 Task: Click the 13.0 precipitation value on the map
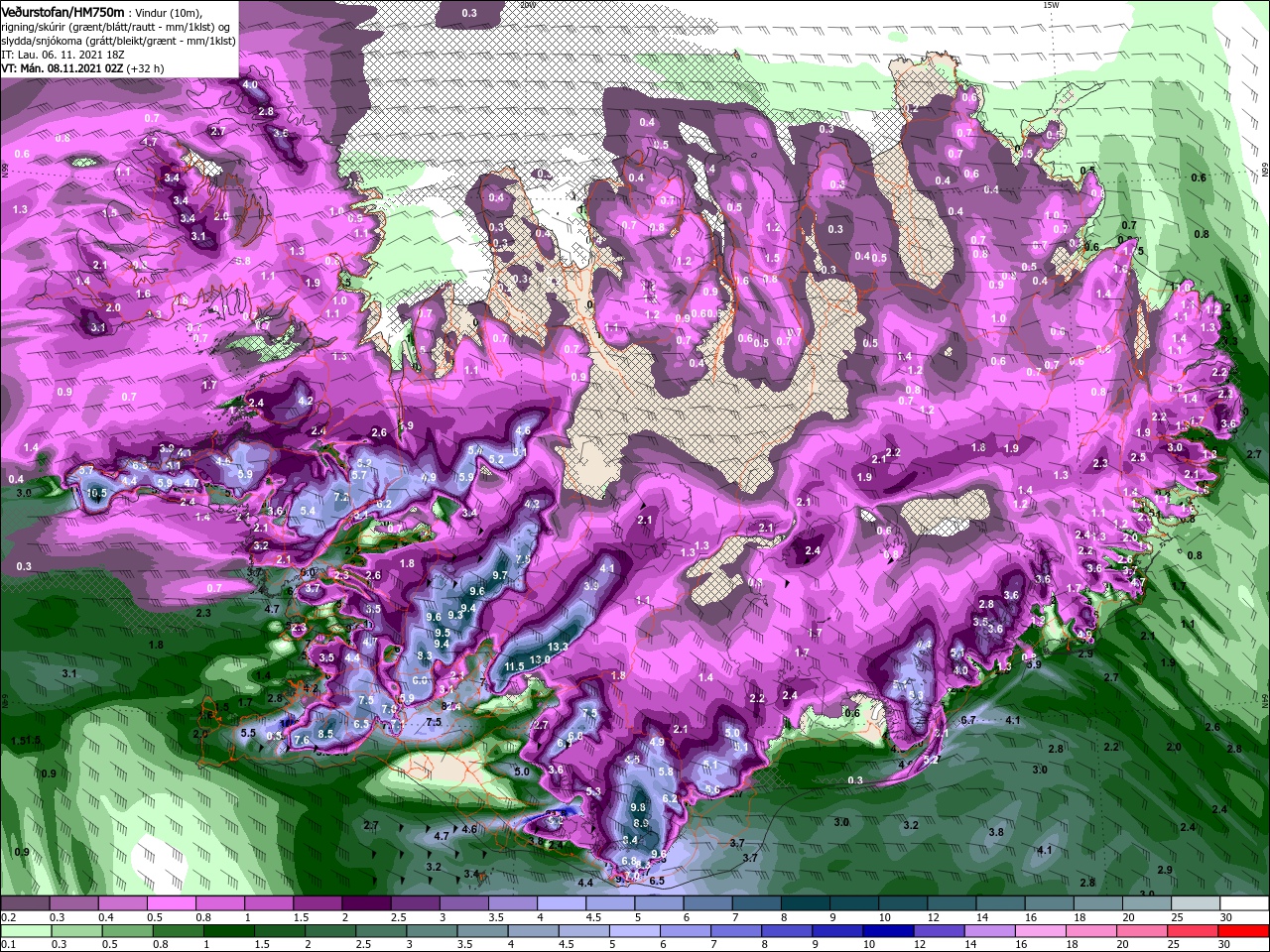click(540, 659)
